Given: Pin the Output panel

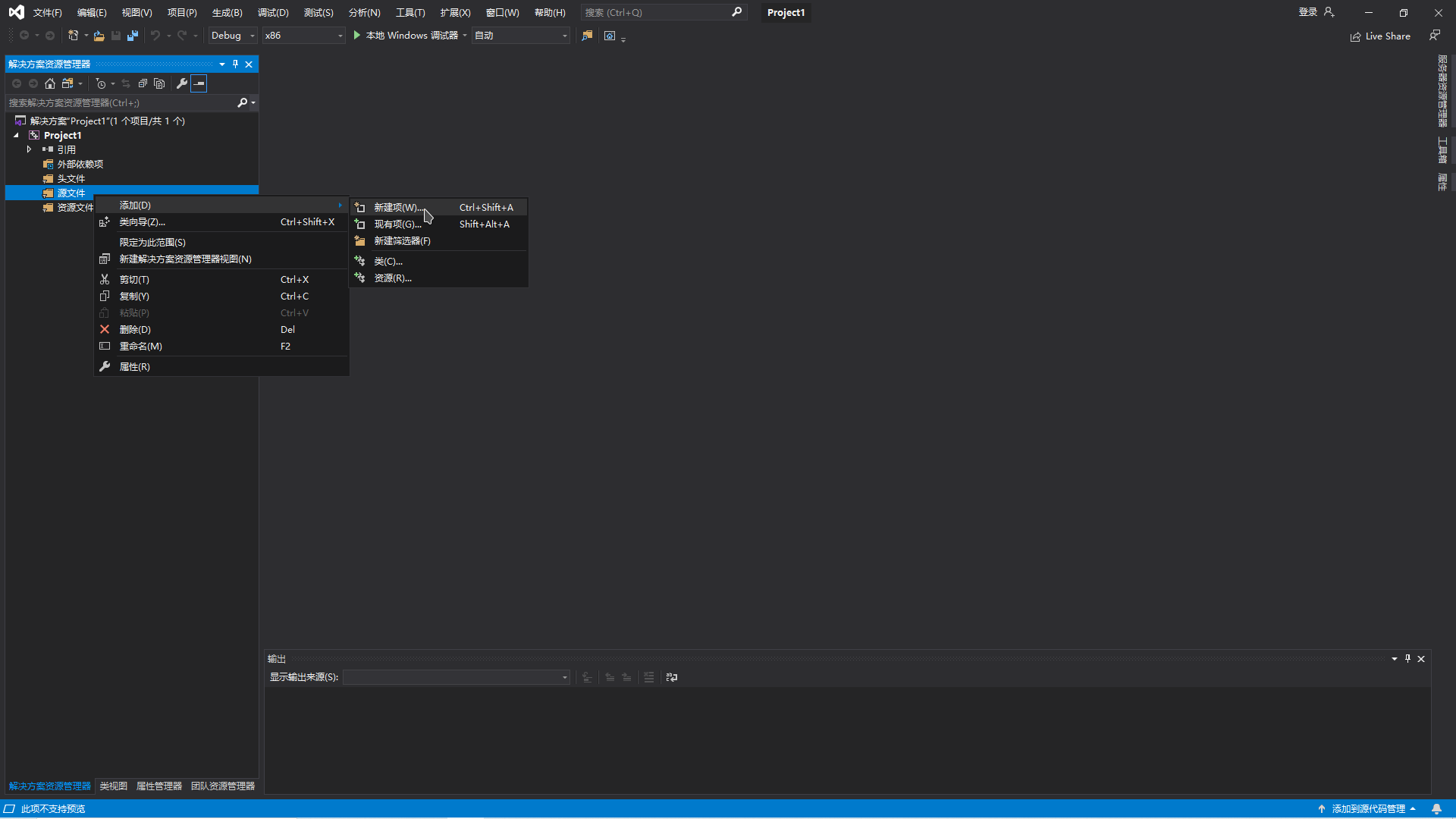Looking at the screenshot, I should point(1408,659).
